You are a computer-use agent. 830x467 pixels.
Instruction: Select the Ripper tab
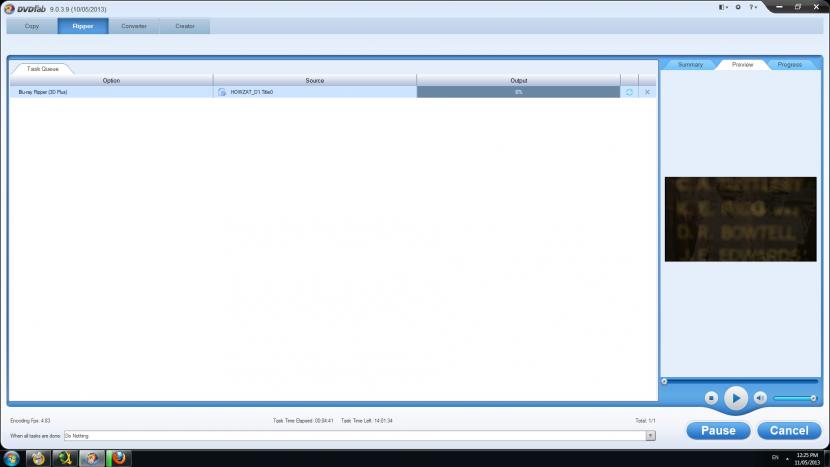click(83, 26)
